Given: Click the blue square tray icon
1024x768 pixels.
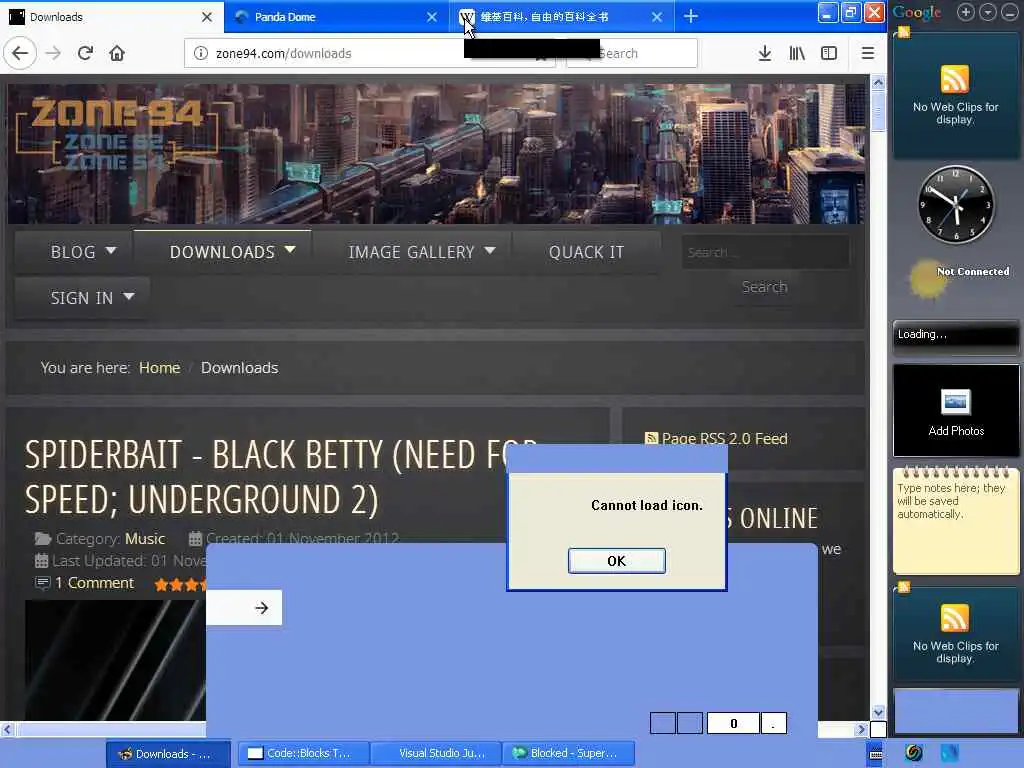Looking at the screenshot, I should coord(950,753).
